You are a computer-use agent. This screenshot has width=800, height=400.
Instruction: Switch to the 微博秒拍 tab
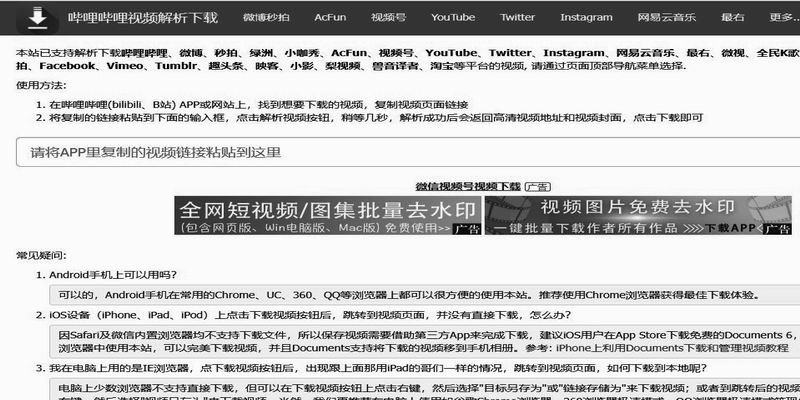(267, 18)
